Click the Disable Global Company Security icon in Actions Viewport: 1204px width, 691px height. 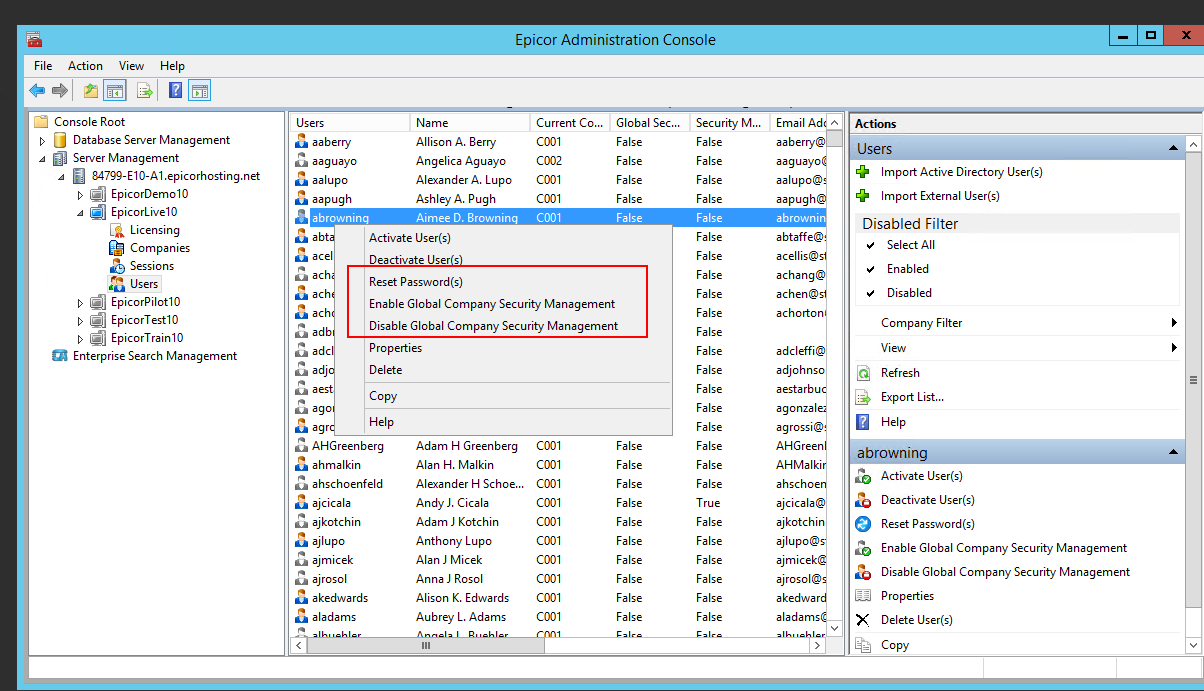coord(863,572)
